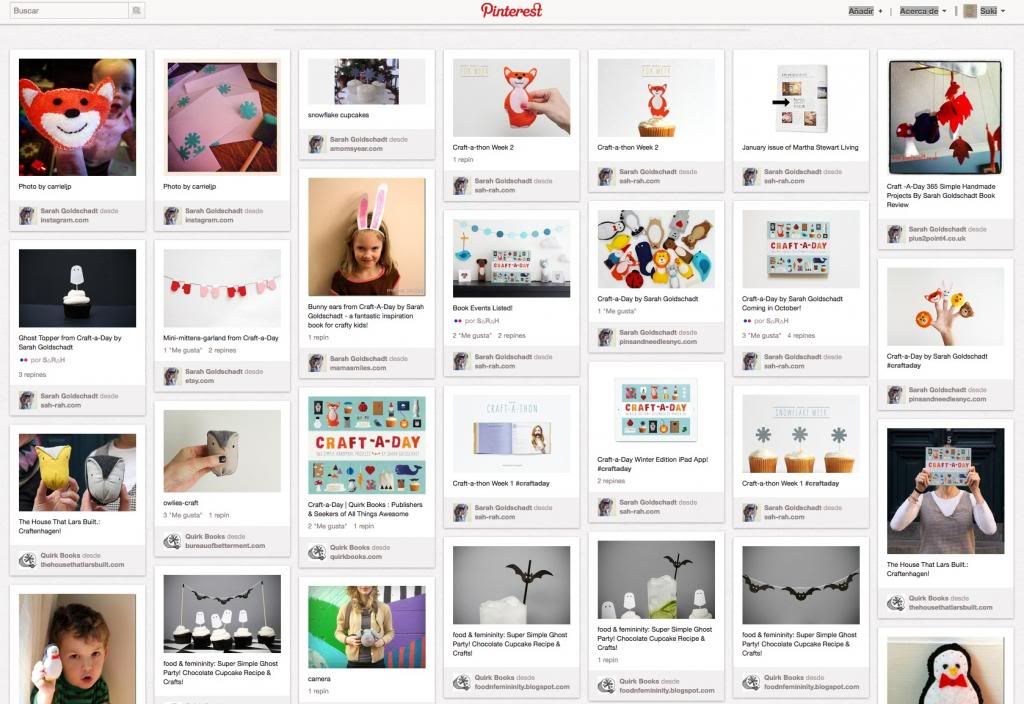1024x704 pixels.
Task: Open the Bunny ears girl pin image
Action: [366, 237]
